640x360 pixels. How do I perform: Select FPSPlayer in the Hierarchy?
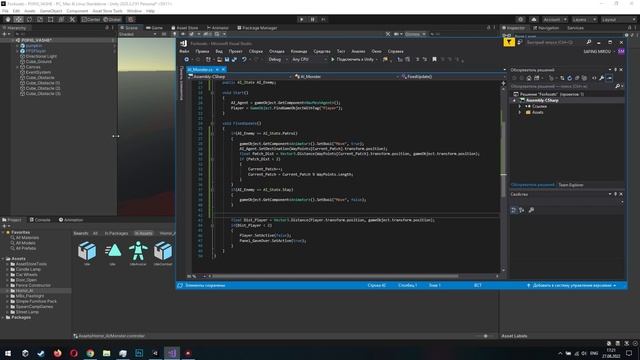(x=36, y=51)
